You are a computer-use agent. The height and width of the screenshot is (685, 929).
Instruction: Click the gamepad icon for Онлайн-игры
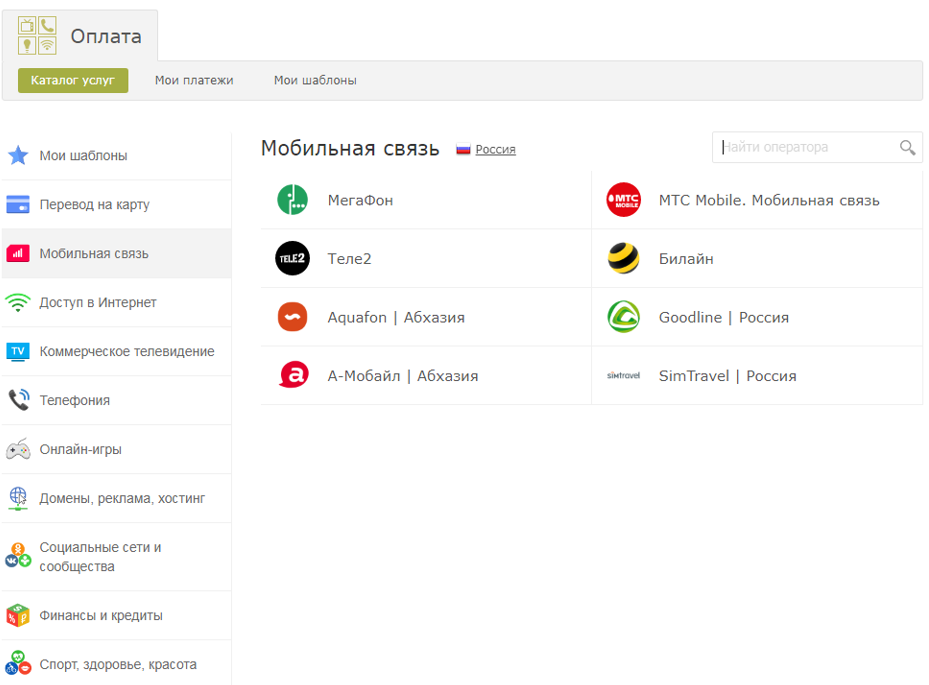coord(18,449)
